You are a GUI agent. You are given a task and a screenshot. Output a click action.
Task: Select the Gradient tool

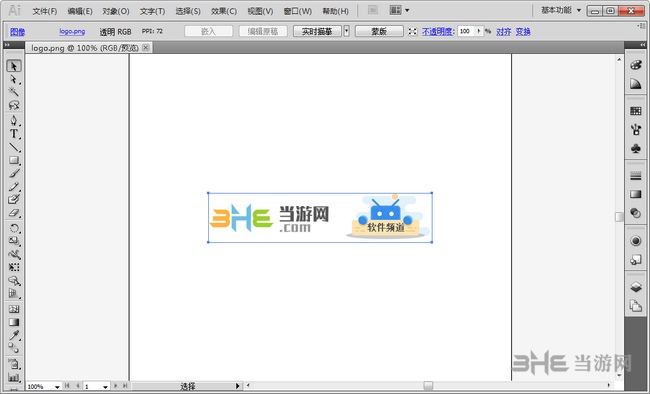point(14,322)
